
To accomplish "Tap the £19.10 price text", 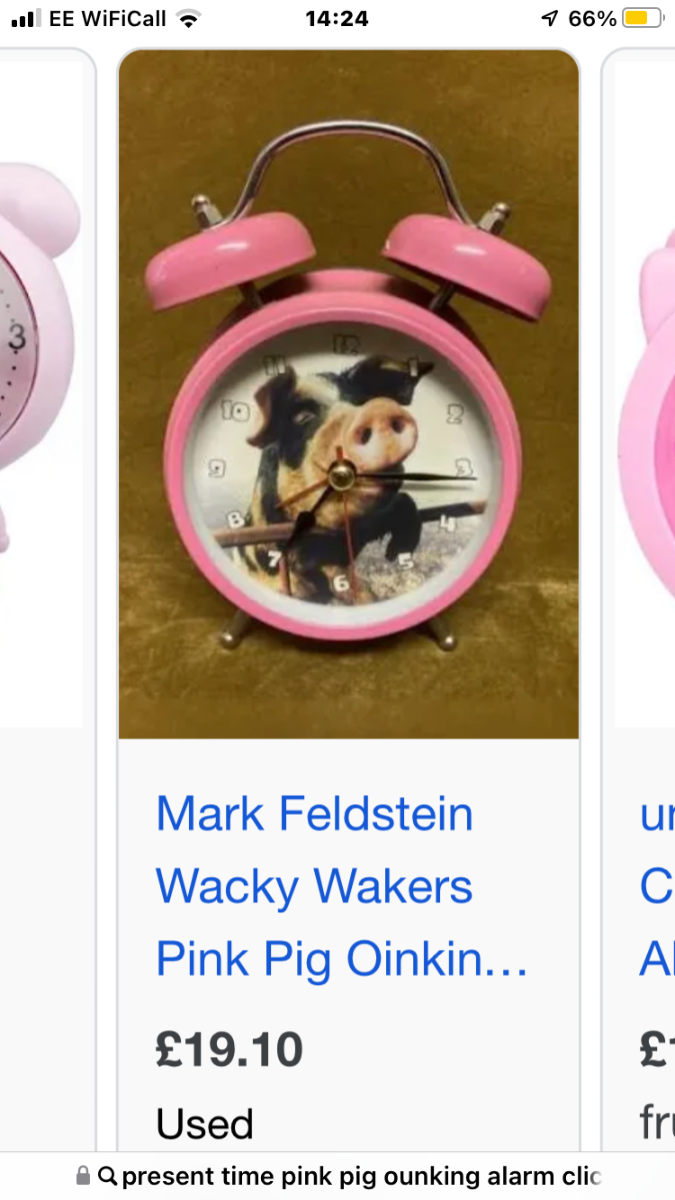I will 229,1050.
